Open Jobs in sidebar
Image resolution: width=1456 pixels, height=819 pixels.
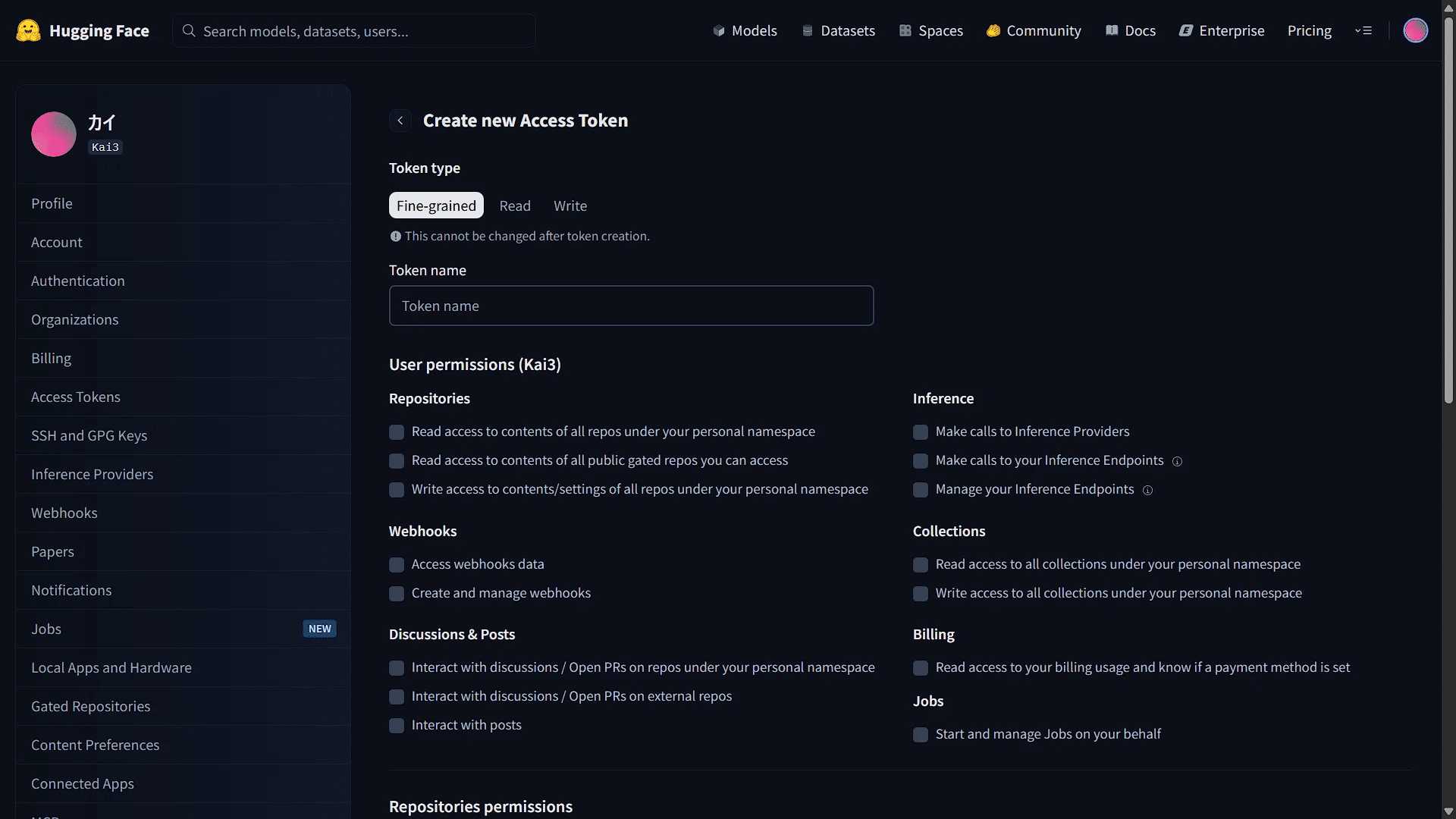point(183,629)
